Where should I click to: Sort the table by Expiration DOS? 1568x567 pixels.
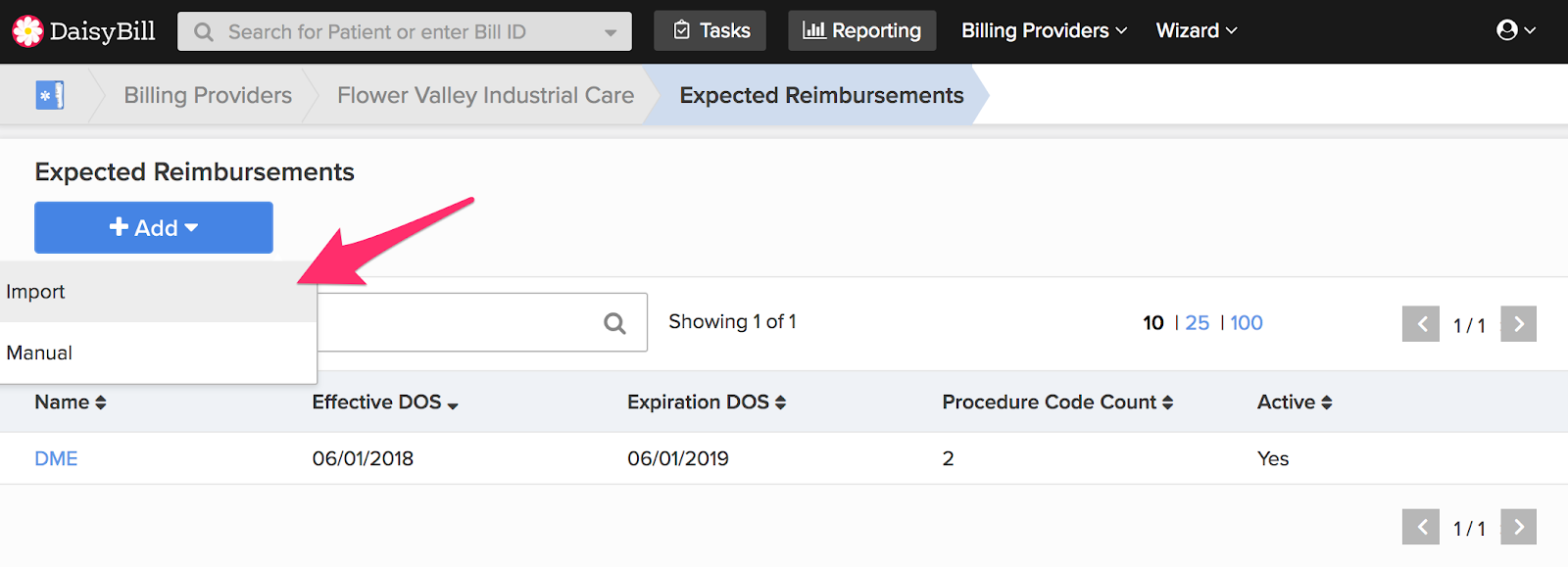coord(707,402)
